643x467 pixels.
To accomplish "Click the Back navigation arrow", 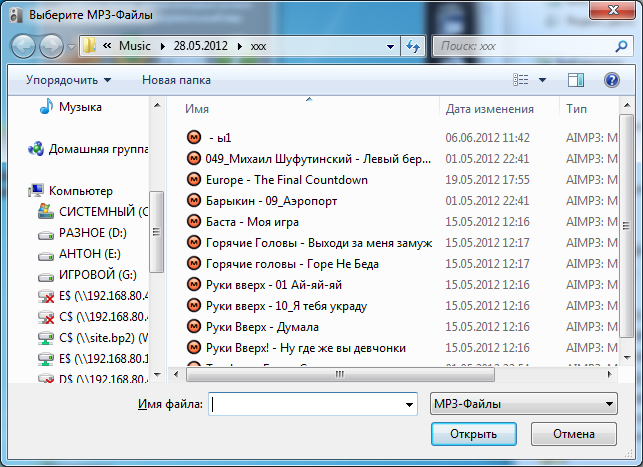I will [x=23, y=46].
